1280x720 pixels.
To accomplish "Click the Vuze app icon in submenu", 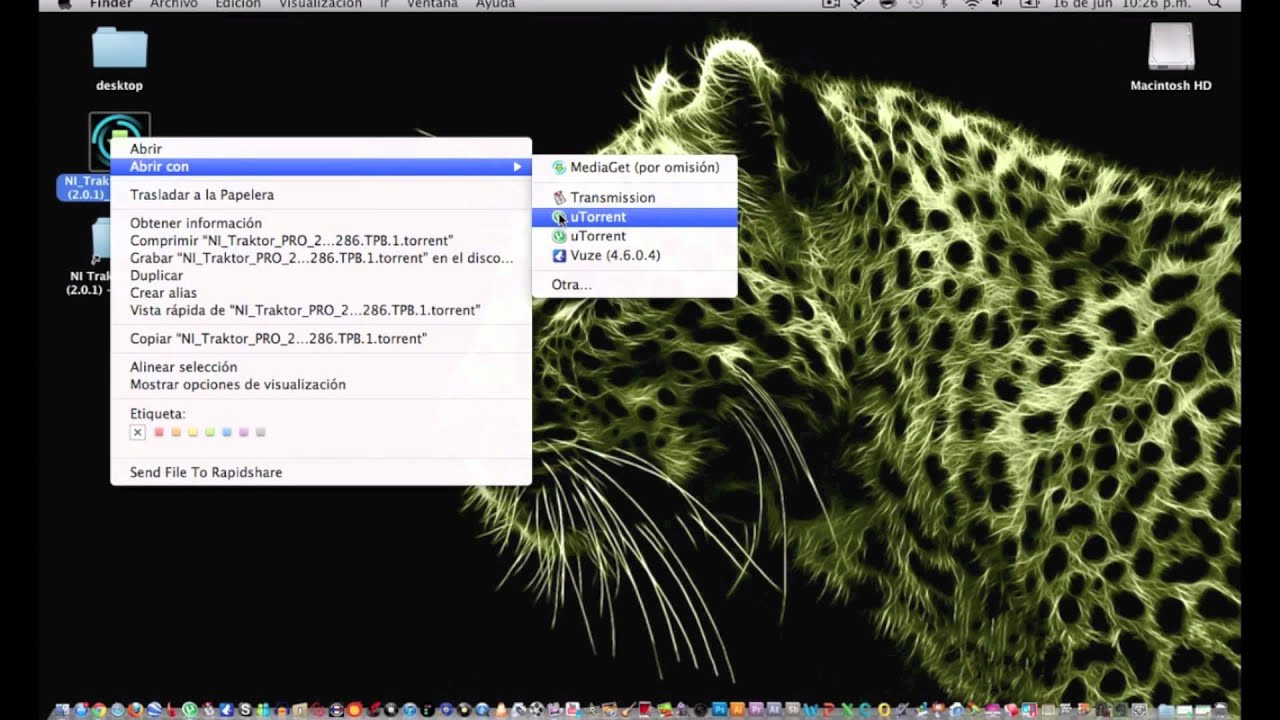I will [559, 256].
